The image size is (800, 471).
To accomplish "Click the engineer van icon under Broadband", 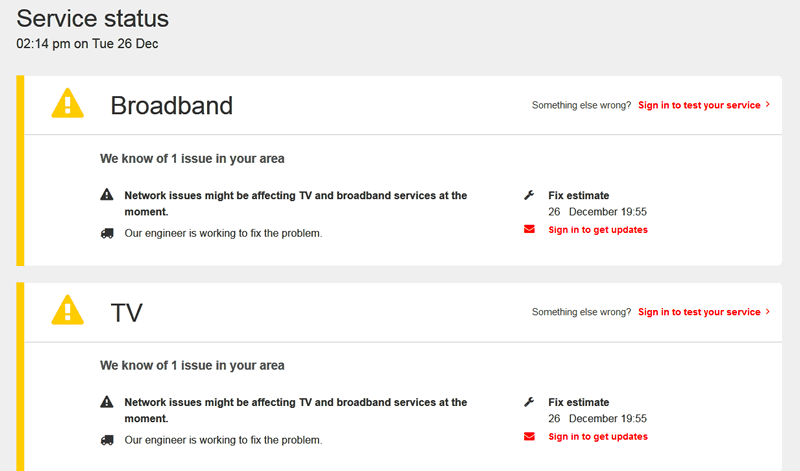I will (107, 233).
